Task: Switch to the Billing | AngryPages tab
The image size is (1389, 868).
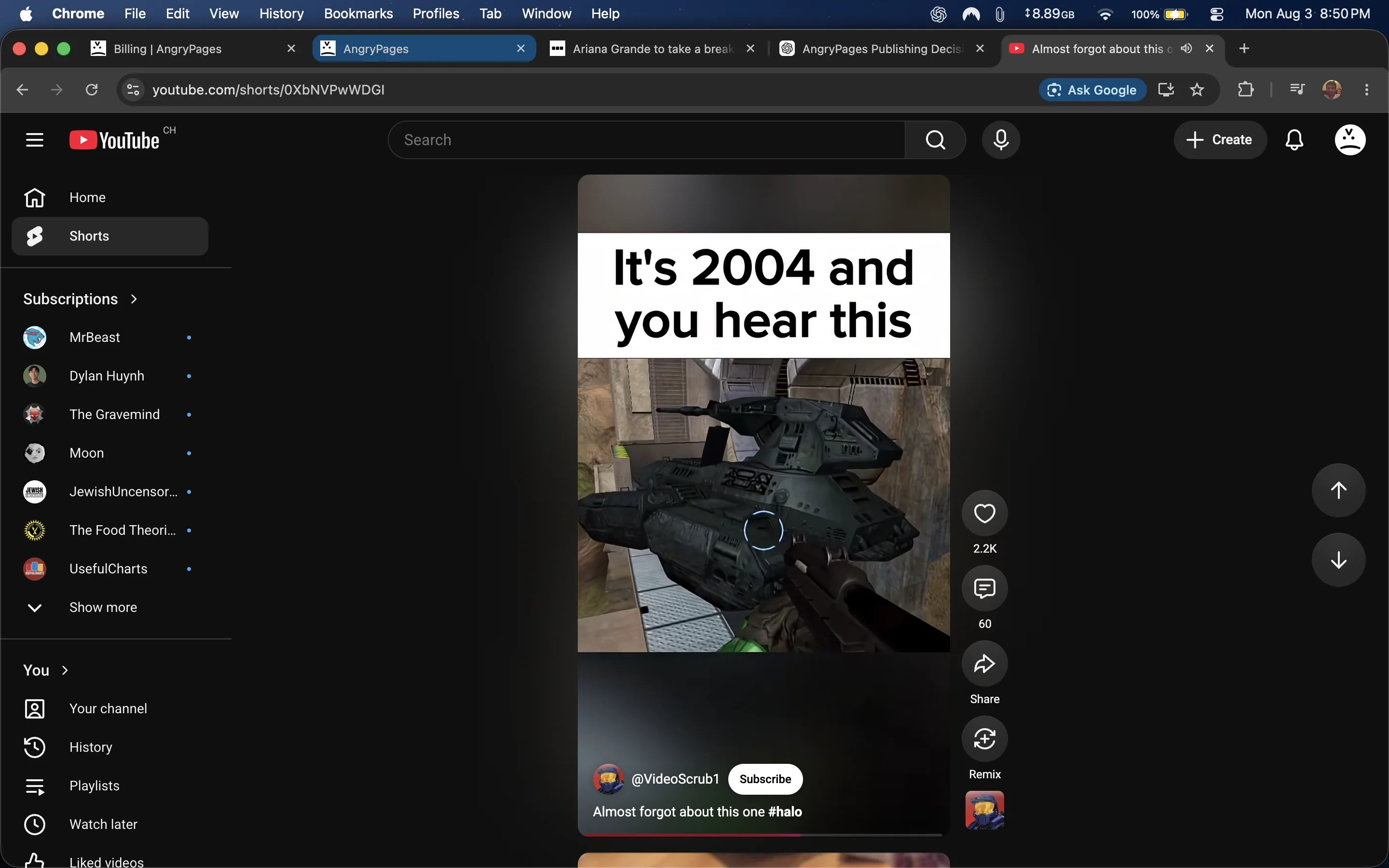Action: (x=194, y=49)
